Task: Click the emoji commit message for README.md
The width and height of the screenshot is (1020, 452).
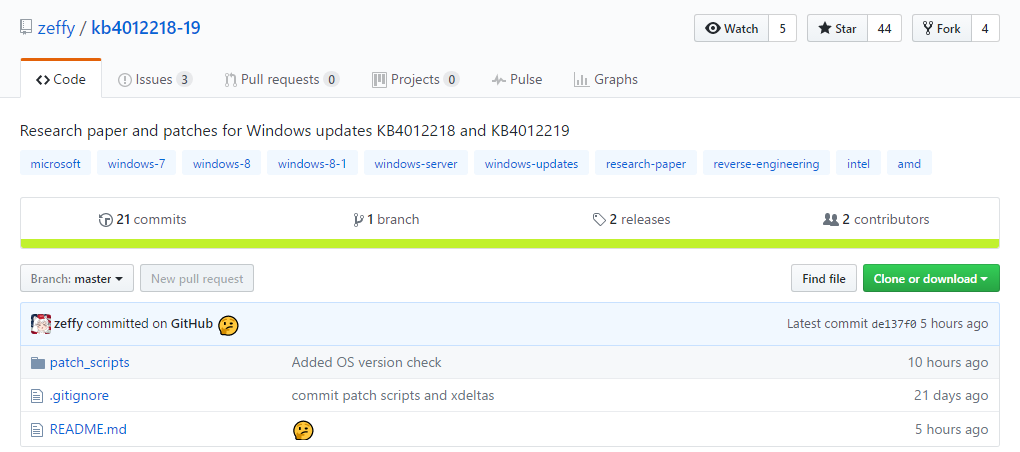Action: 302,430
